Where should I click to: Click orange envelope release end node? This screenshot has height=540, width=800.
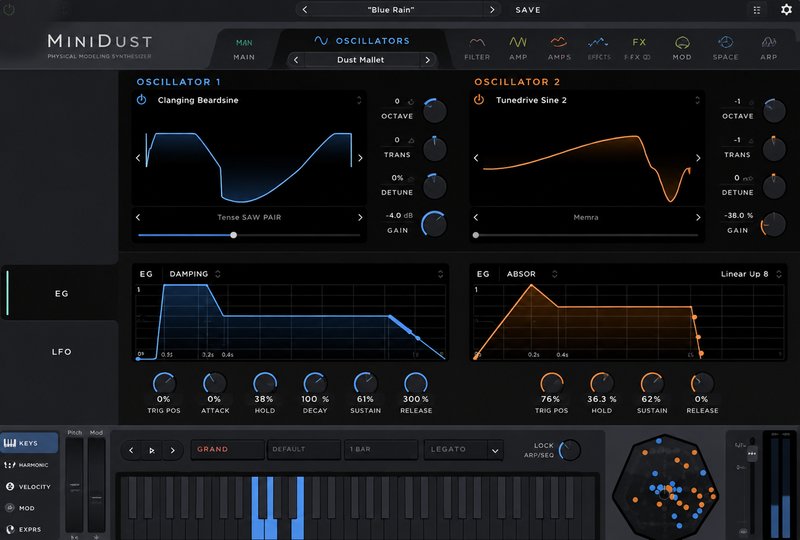[x=702, y=353]
